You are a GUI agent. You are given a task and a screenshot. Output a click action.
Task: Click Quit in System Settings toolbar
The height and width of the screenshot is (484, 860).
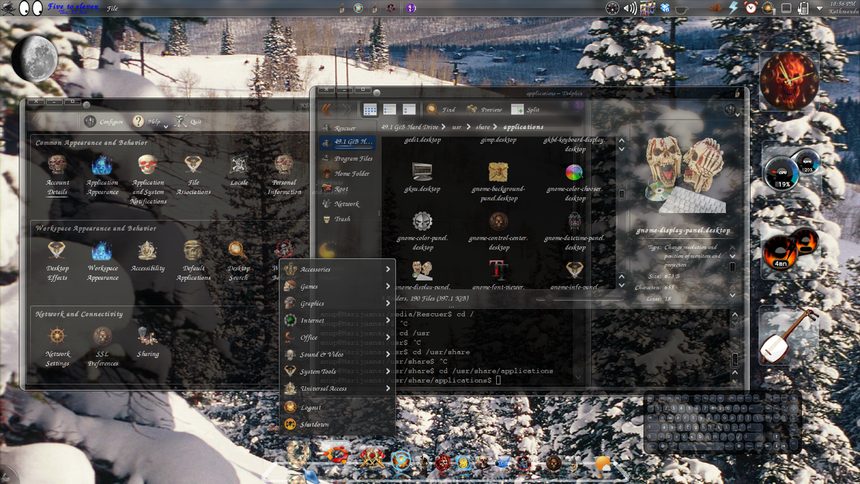tap(188, 121)
